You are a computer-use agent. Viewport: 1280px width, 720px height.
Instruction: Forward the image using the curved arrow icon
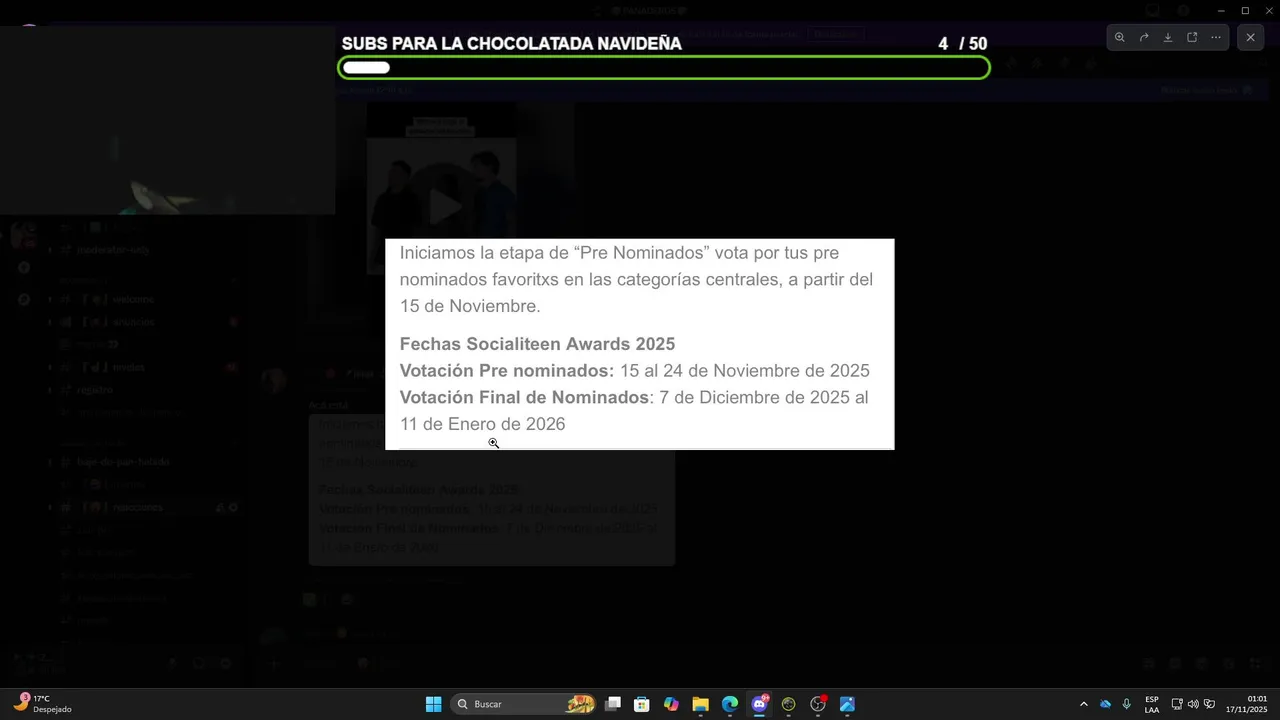pyautogui.click(x=1144, y=37)
